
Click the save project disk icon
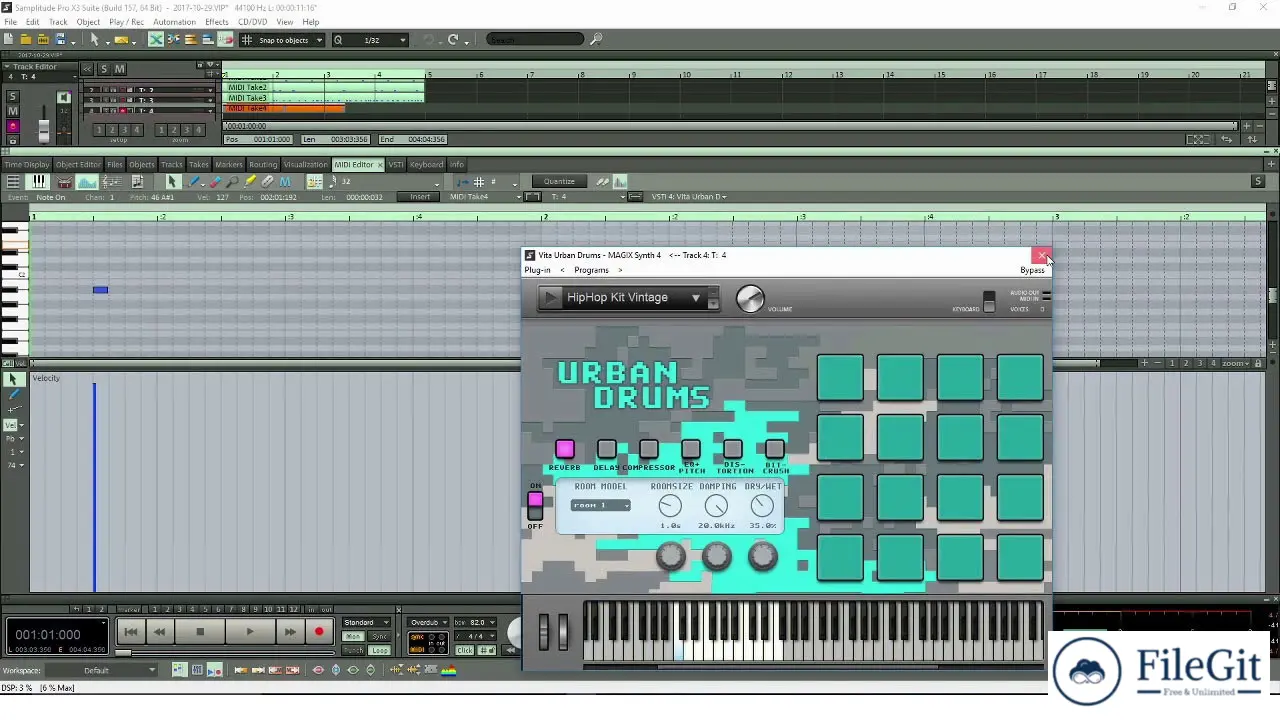point(60,39)
